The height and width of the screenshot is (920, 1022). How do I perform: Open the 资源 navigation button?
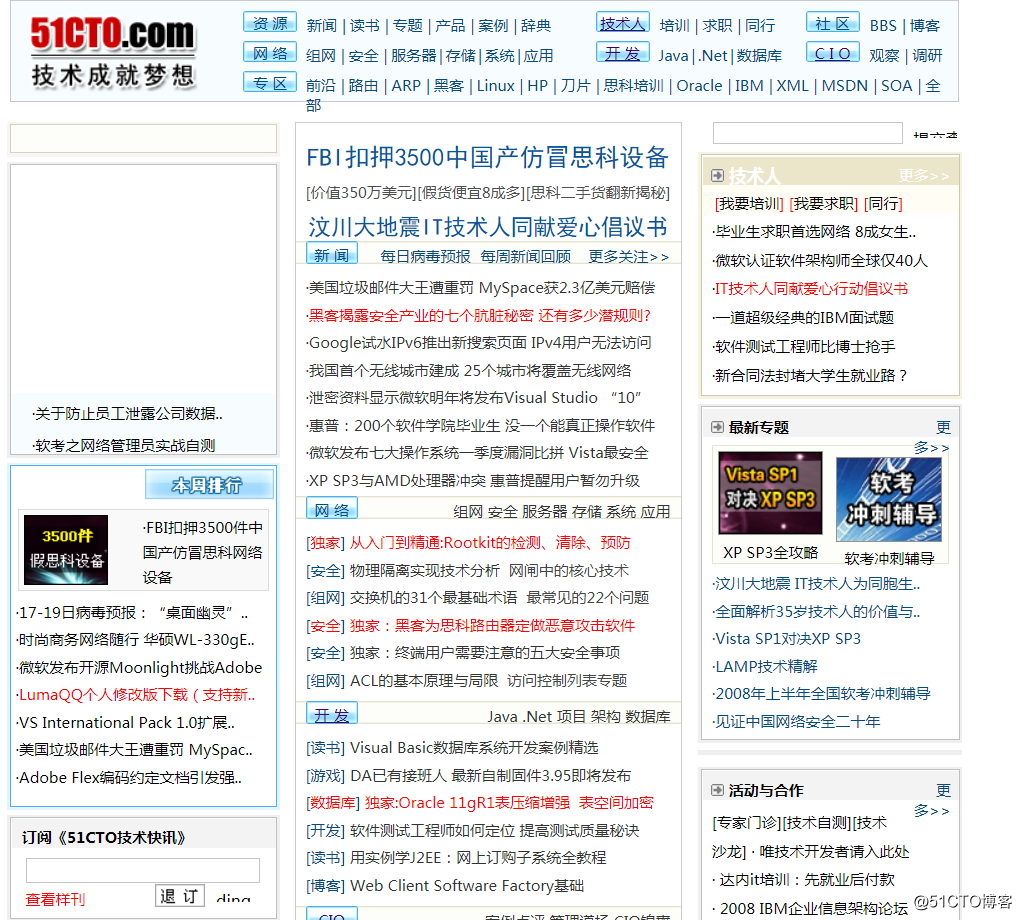[270, 23]
